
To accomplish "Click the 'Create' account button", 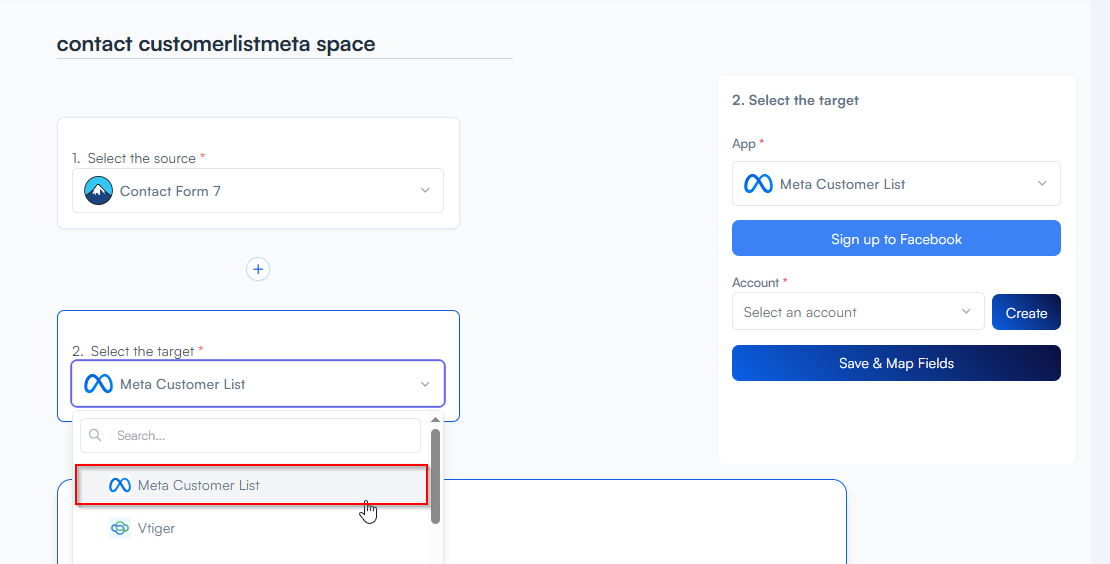I will (x=1026, y=312).
